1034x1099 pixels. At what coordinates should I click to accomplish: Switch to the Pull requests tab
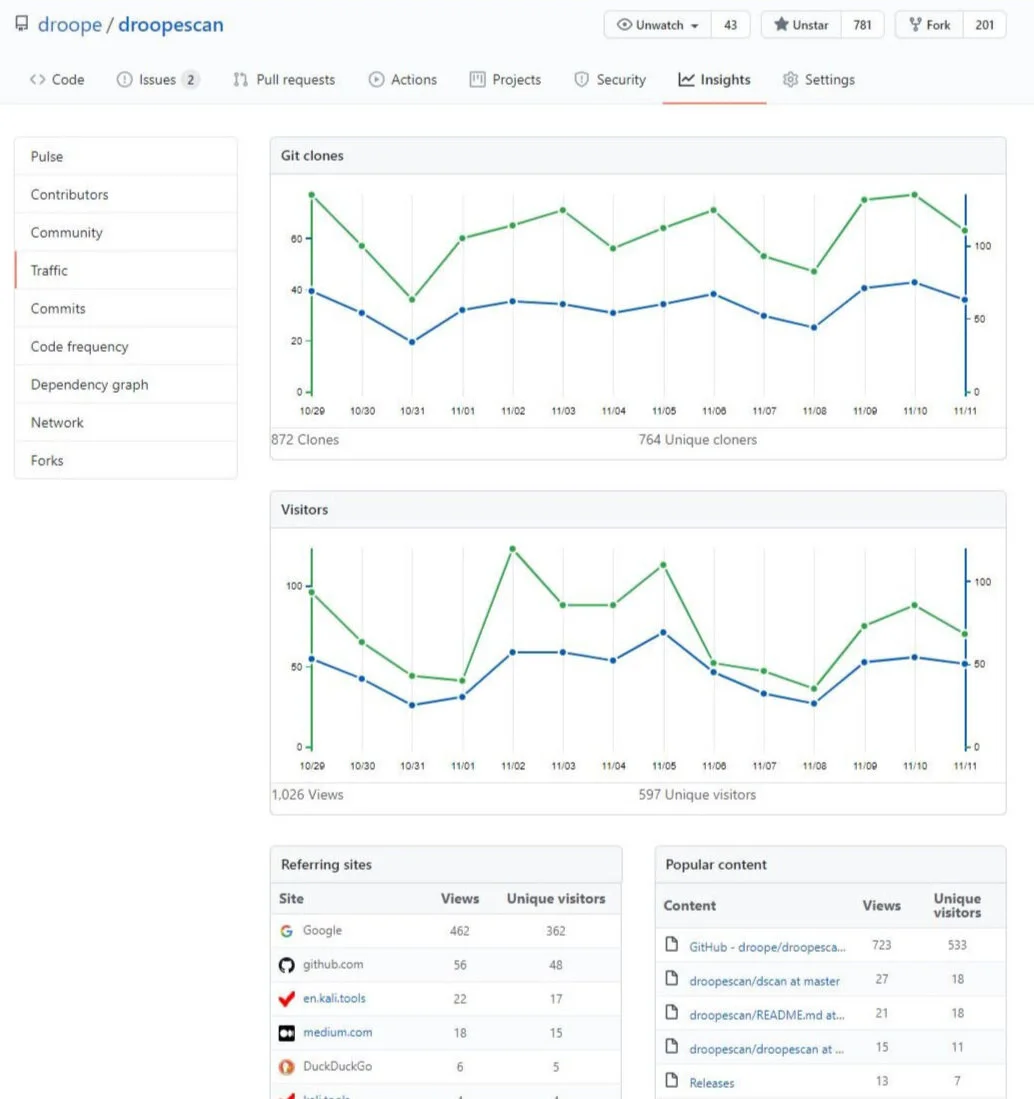point(284,79)
